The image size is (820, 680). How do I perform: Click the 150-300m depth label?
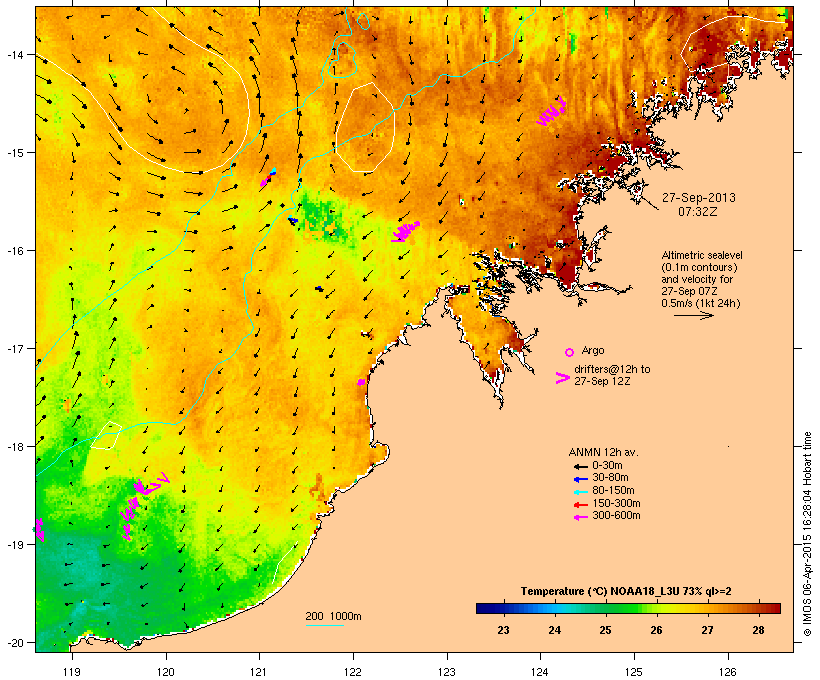coord(616,503)
